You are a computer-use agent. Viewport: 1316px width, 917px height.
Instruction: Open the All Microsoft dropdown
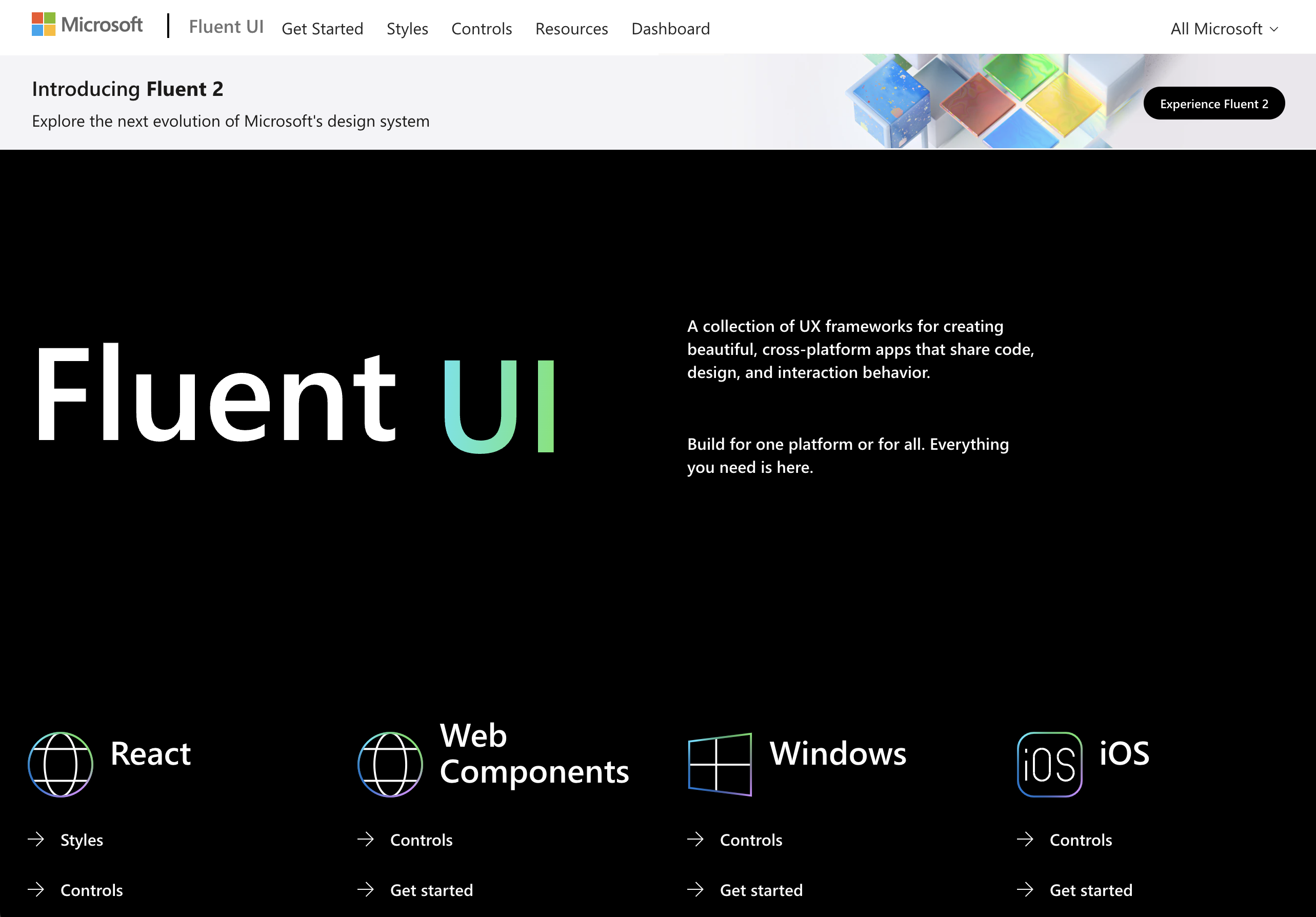(x=1225, y=29)
